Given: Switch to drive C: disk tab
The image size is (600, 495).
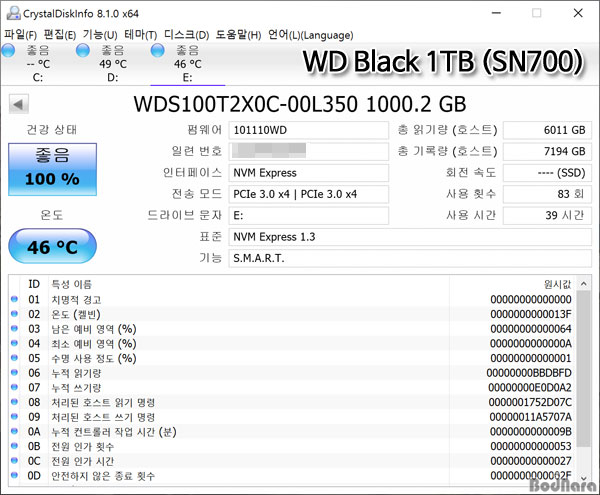Looking at the screenshot, I should (x=38, y=64).
